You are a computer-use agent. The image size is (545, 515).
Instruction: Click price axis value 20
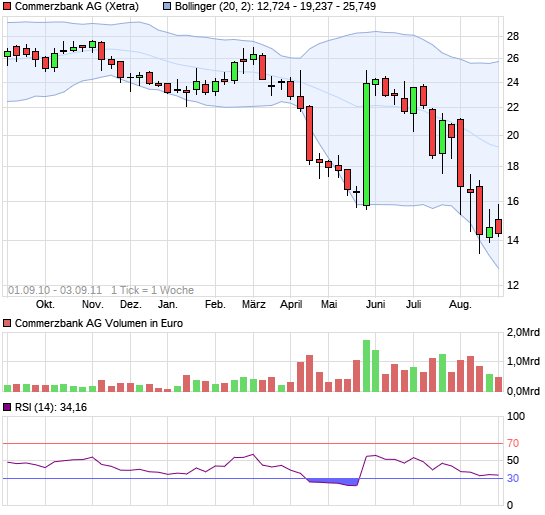click(513, 135)
